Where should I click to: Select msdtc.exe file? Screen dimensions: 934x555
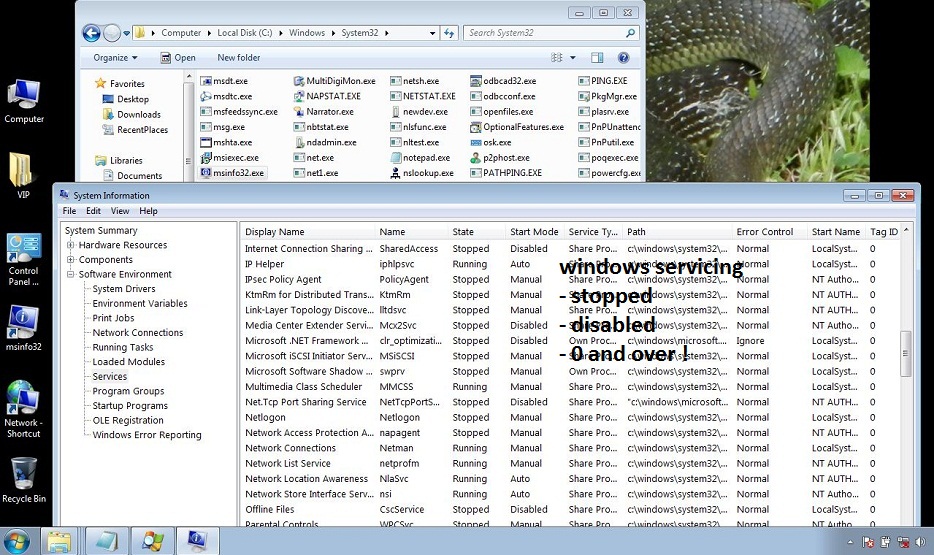(226, 96)
